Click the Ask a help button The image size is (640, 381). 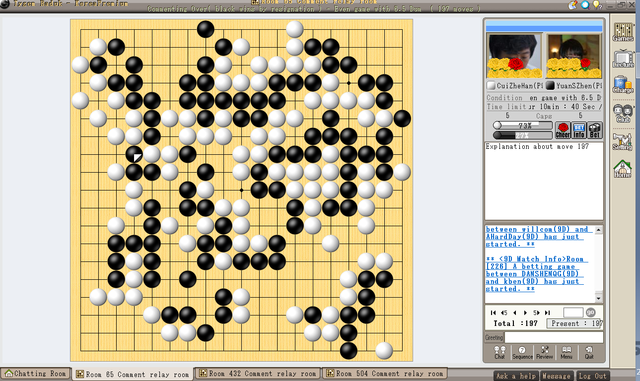(x=516, y=376)
